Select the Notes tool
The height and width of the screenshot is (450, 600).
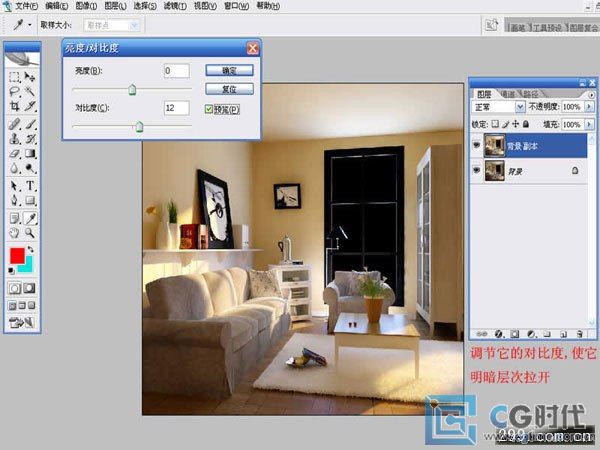(14, 218)
